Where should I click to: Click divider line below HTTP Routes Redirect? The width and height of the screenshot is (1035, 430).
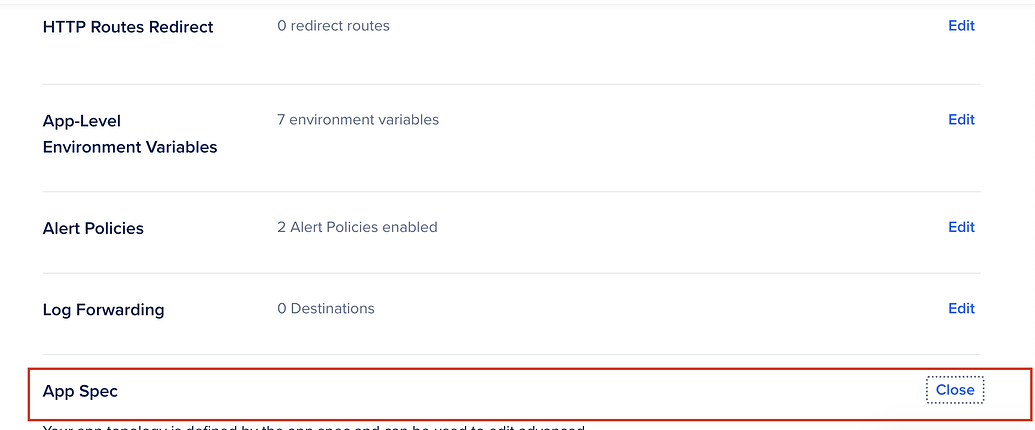coord(512,84)
